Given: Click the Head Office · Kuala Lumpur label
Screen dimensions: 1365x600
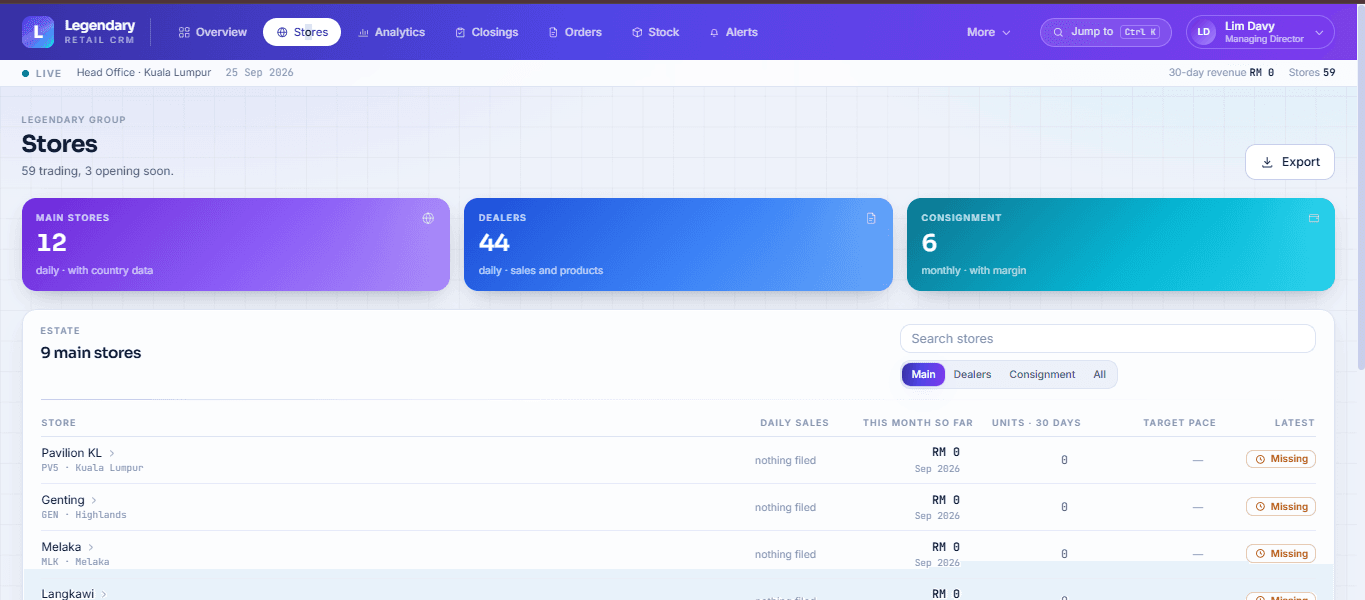Looking at the screenshot, I should tap(144, 73).
